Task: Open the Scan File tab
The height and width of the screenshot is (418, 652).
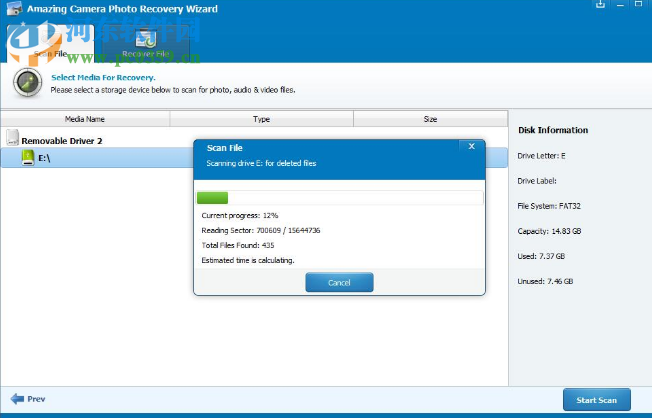Action: tap(51, 44)
